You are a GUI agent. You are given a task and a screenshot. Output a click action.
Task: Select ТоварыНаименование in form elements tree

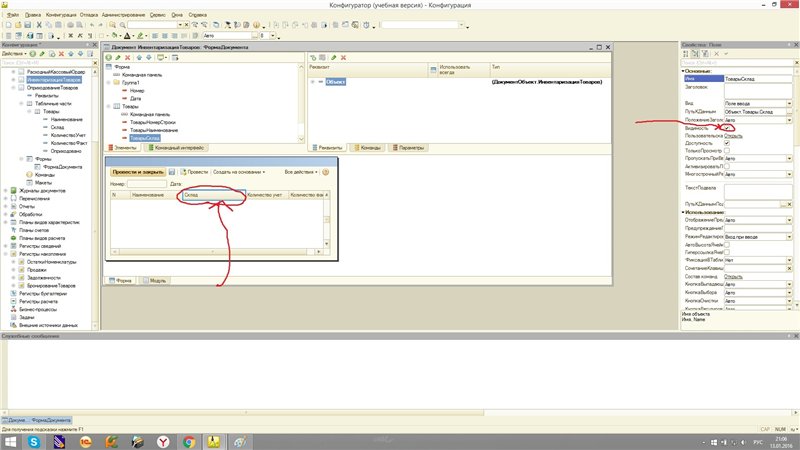(153, 130)
